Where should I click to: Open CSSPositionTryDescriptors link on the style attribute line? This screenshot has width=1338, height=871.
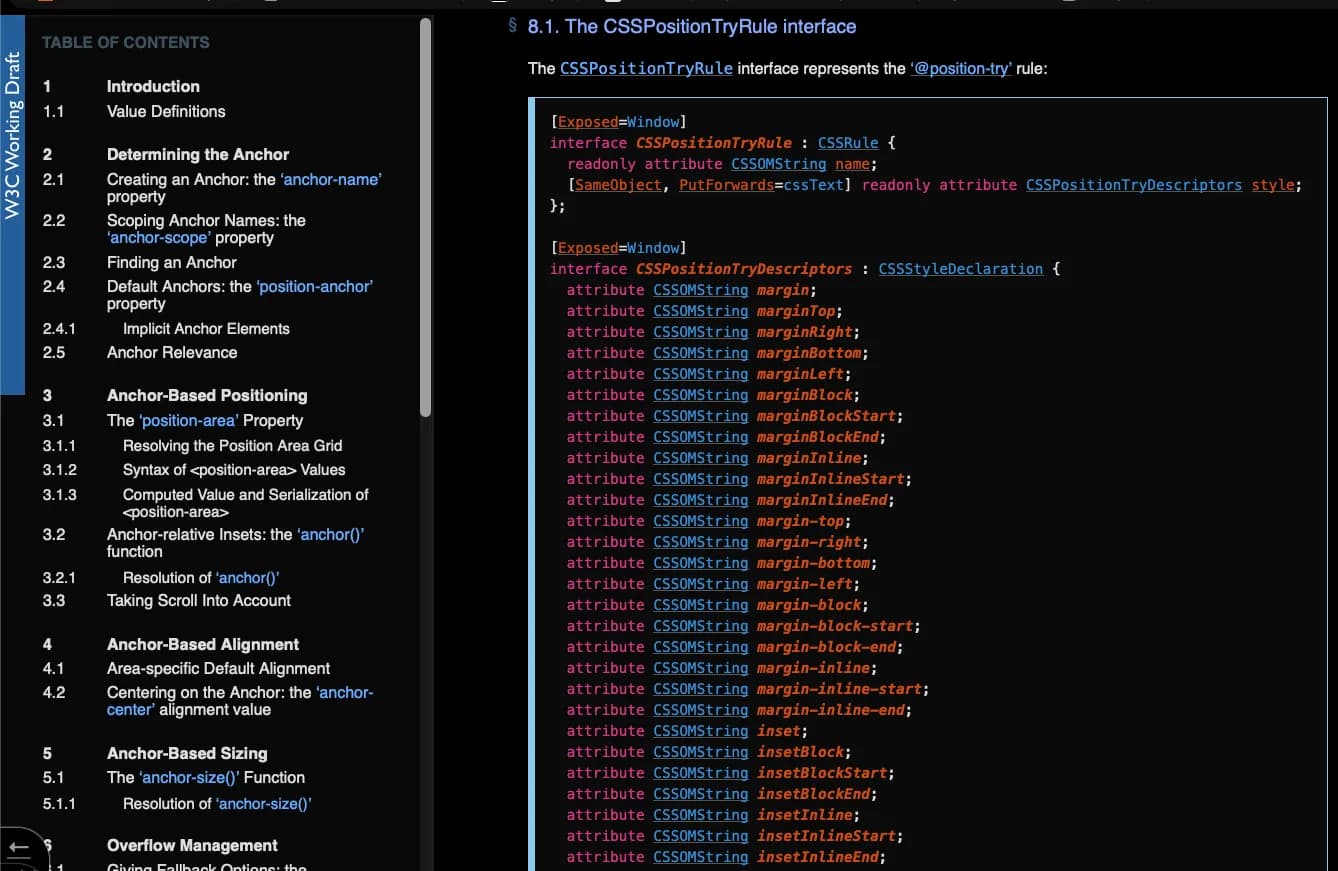point(1134,185)
